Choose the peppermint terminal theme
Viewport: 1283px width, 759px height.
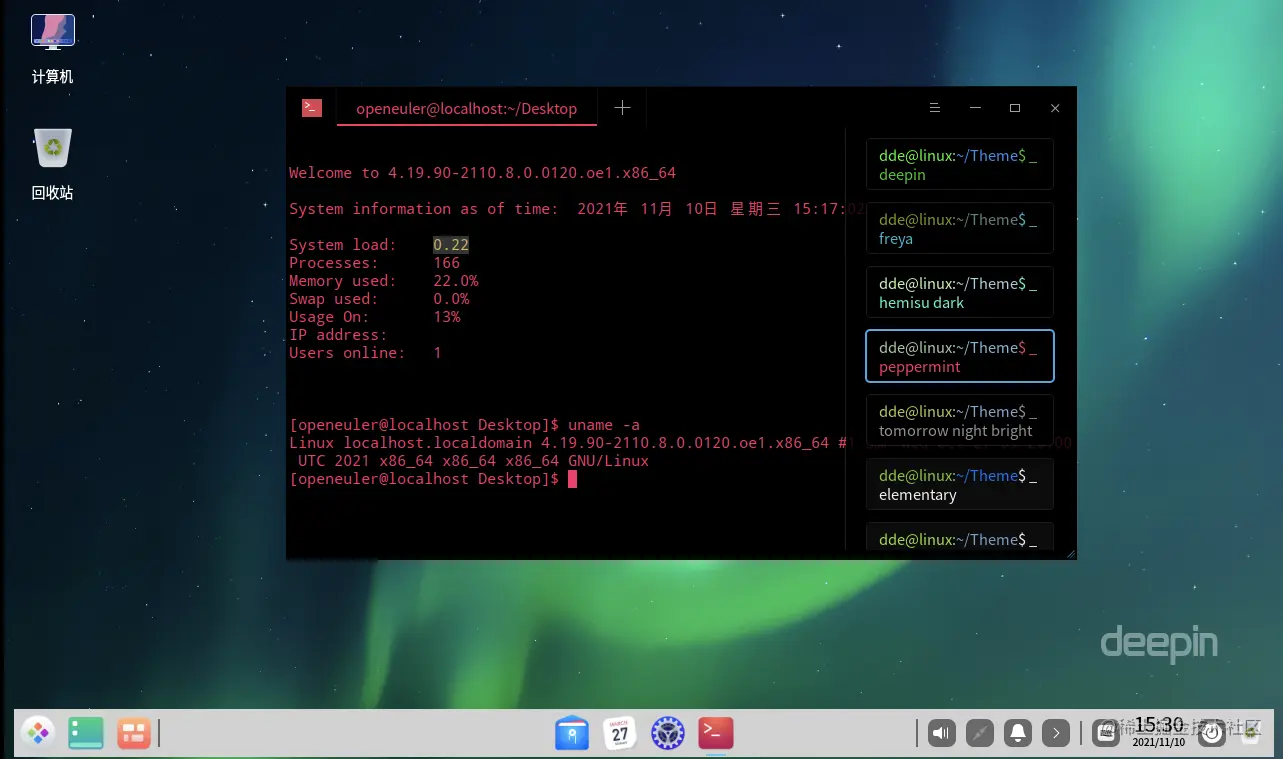pos(959,356)
